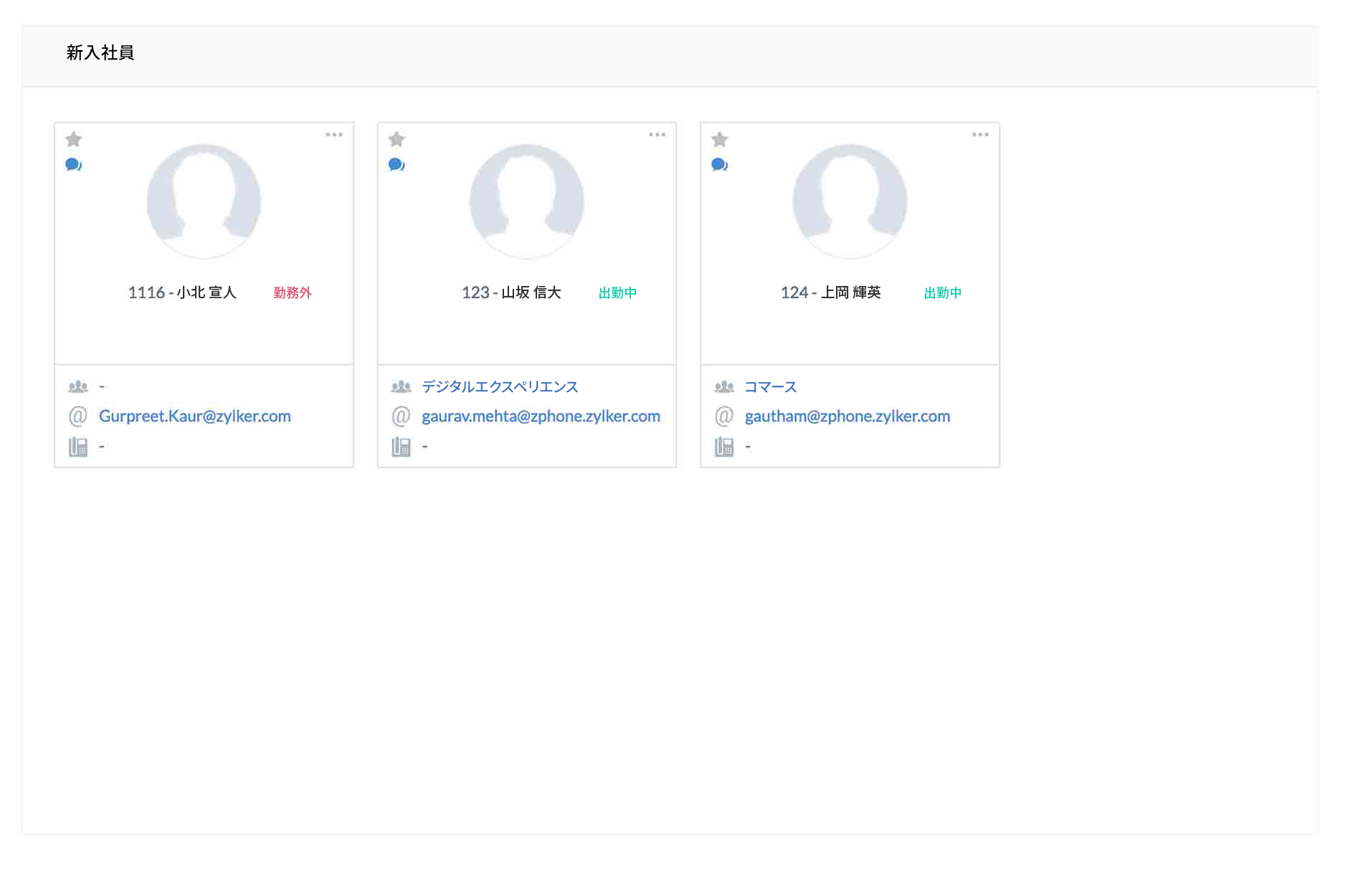Toggle favorite star on 上岡 輝英's card
This screenshot has height=896, width=1348.
point(720,139)
